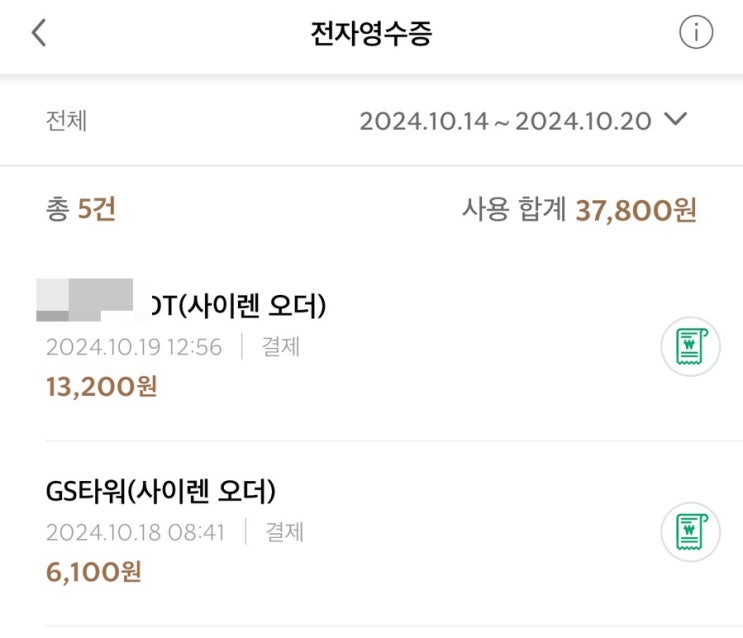Open the DT(사이렌 오더) transaction
The height and width of the screenshot is (638, 743).
tap(240, 306)
